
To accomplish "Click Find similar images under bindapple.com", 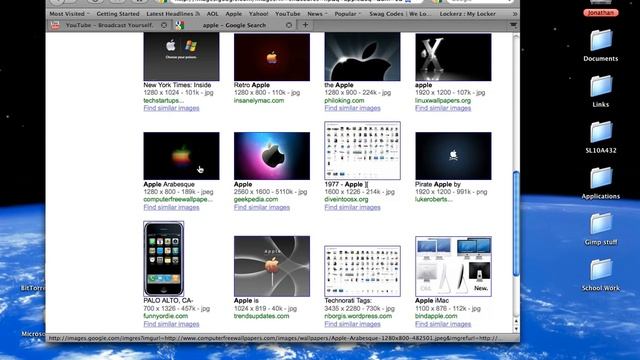I will (443, 324).
